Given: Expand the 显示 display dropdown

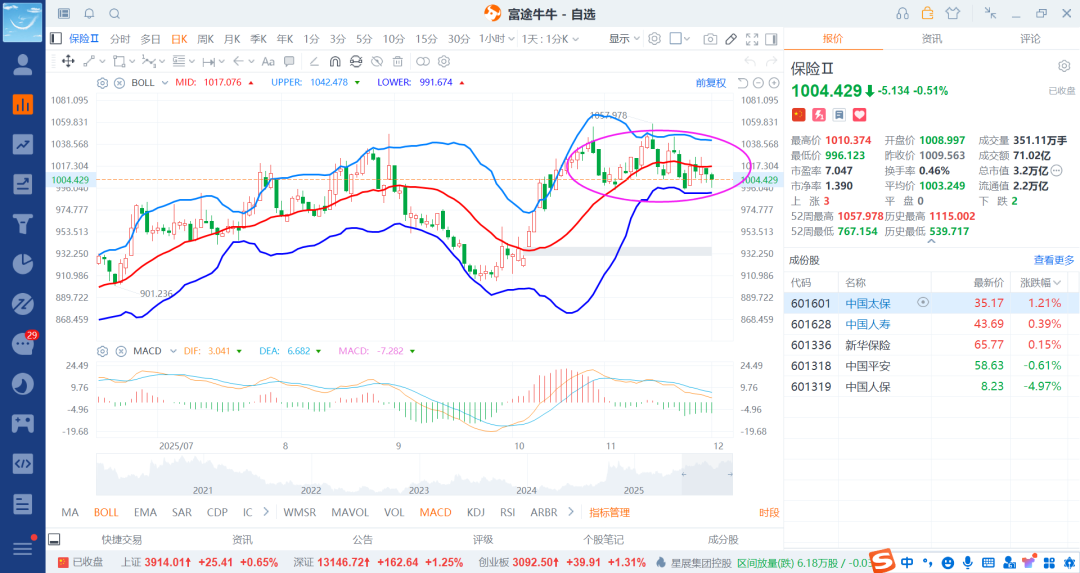Looking at the screenshot, I should coord(625,39).
